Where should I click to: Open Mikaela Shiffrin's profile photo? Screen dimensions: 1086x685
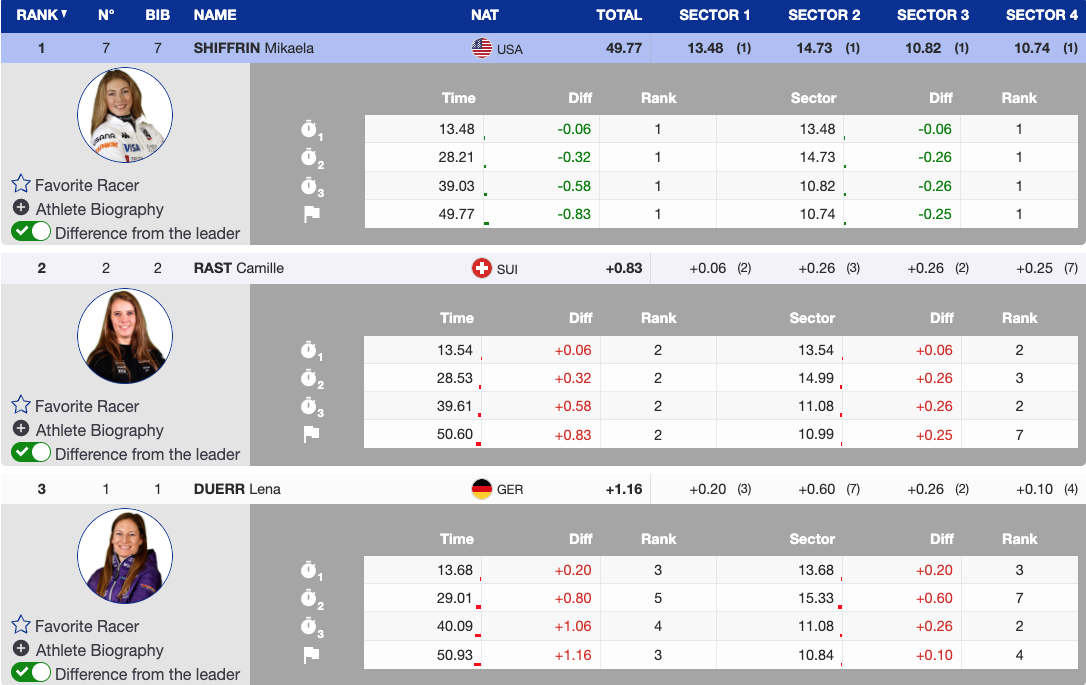(125, 115)
